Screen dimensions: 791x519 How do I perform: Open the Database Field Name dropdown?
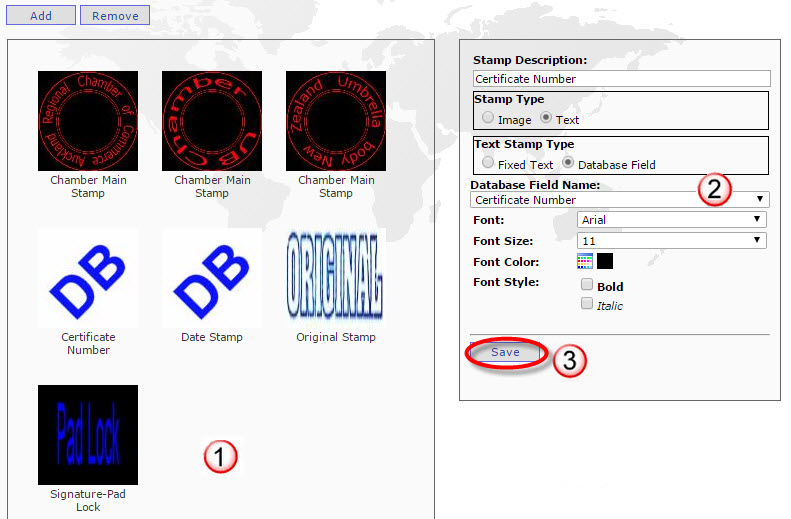click(x=620, y=200)
